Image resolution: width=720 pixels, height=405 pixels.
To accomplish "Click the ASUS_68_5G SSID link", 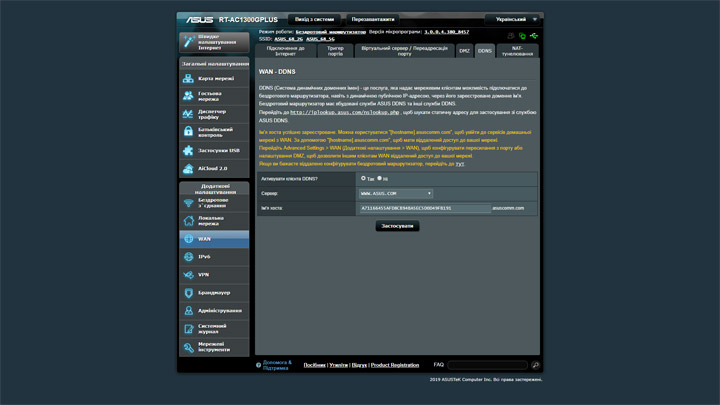I will pos(320,39).
